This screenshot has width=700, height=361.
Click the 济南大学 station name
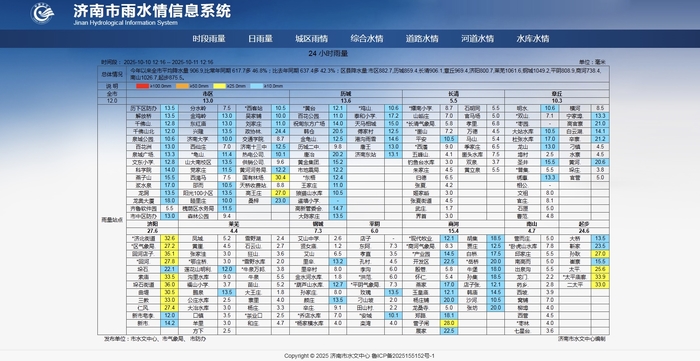198,139
